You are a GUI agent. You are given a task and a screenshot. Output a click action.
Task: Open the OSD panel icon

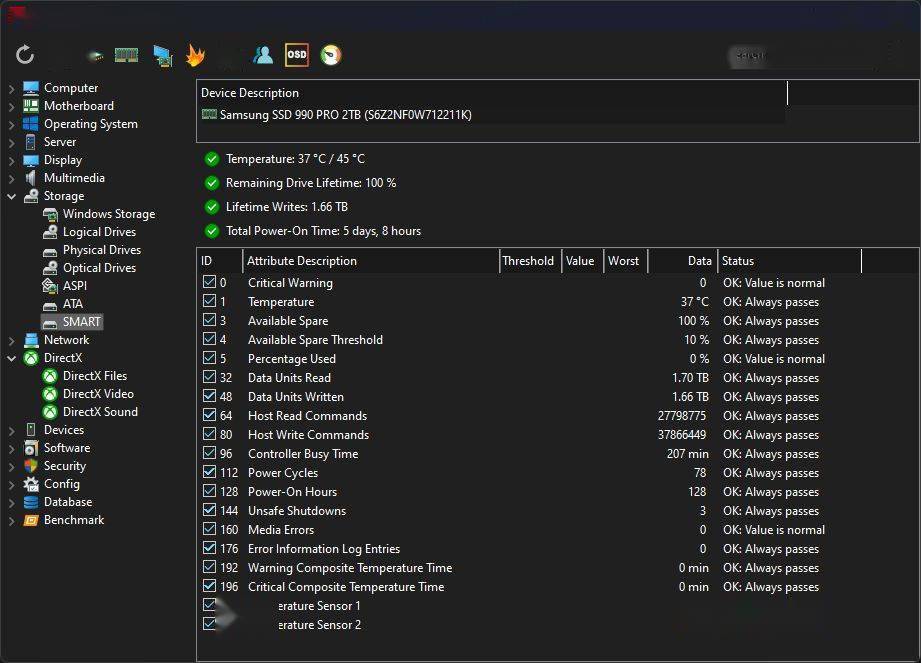tap(296, 55)
